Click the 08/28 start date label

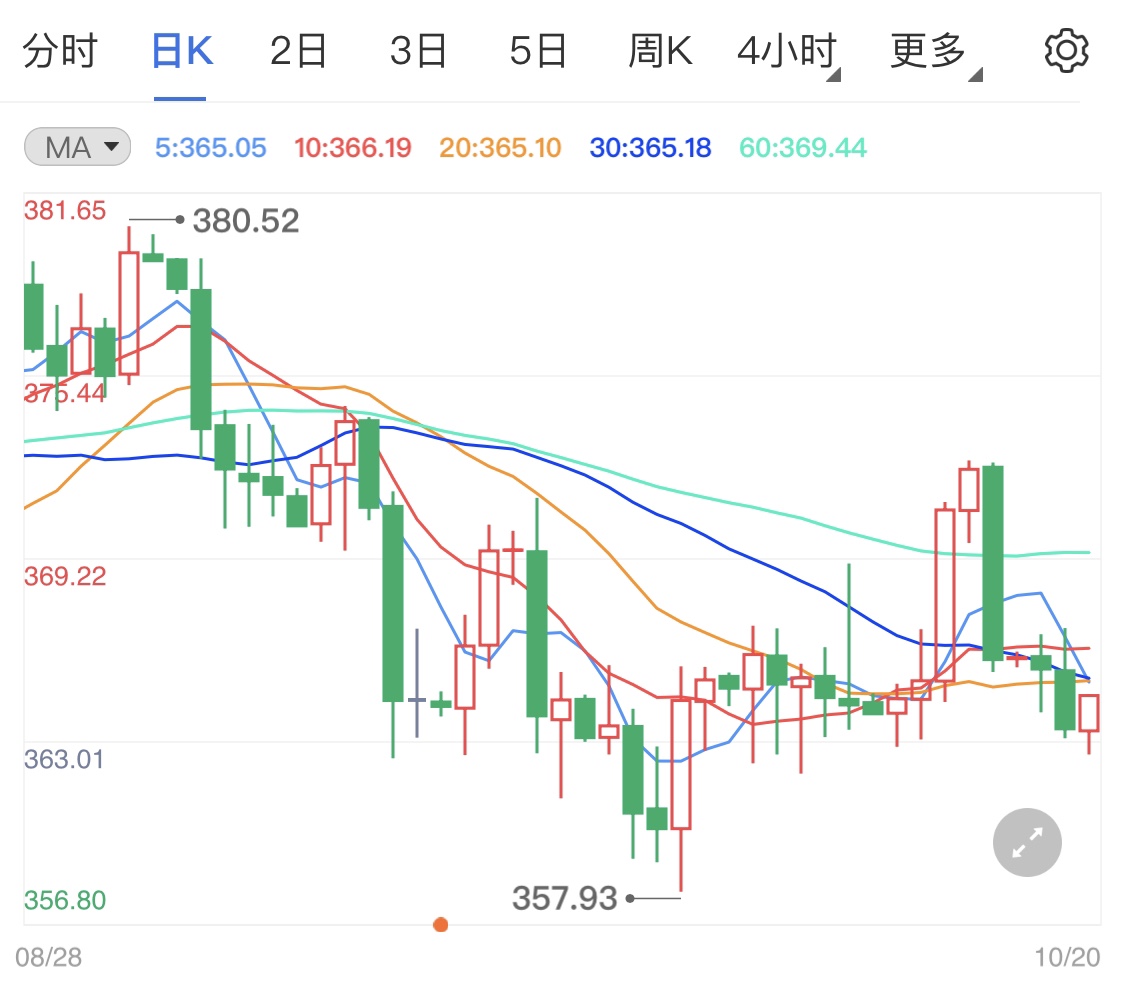pos(49,957)
